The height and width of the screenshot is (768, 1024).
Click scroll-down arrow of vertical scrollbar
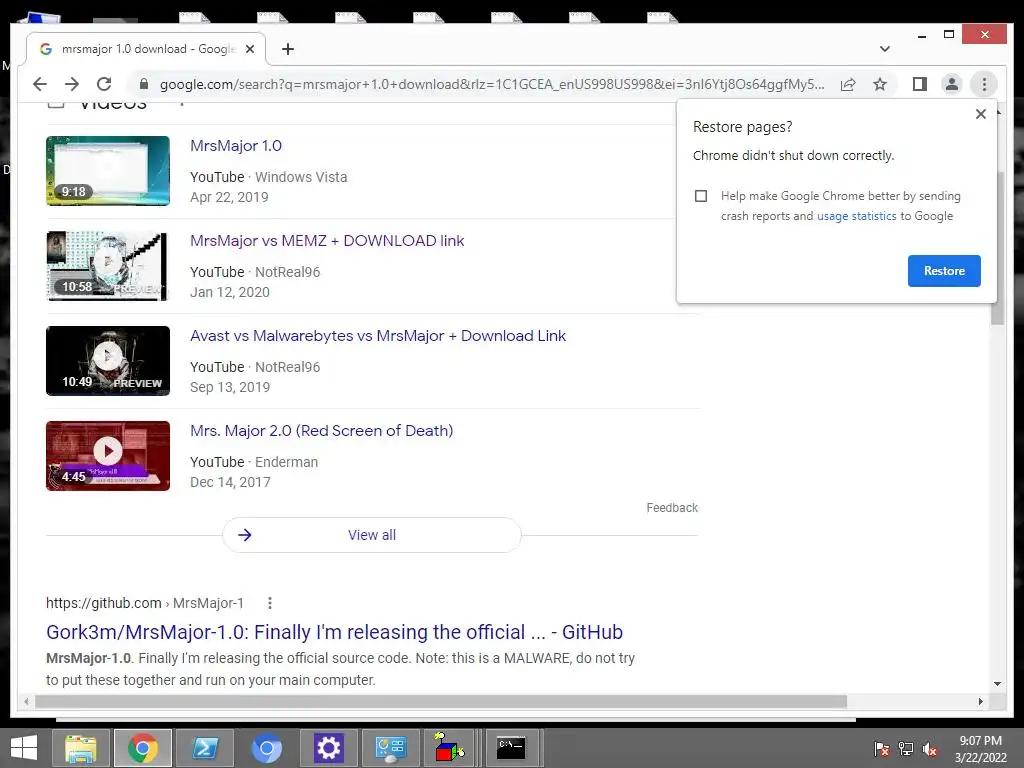click(997, 684)
